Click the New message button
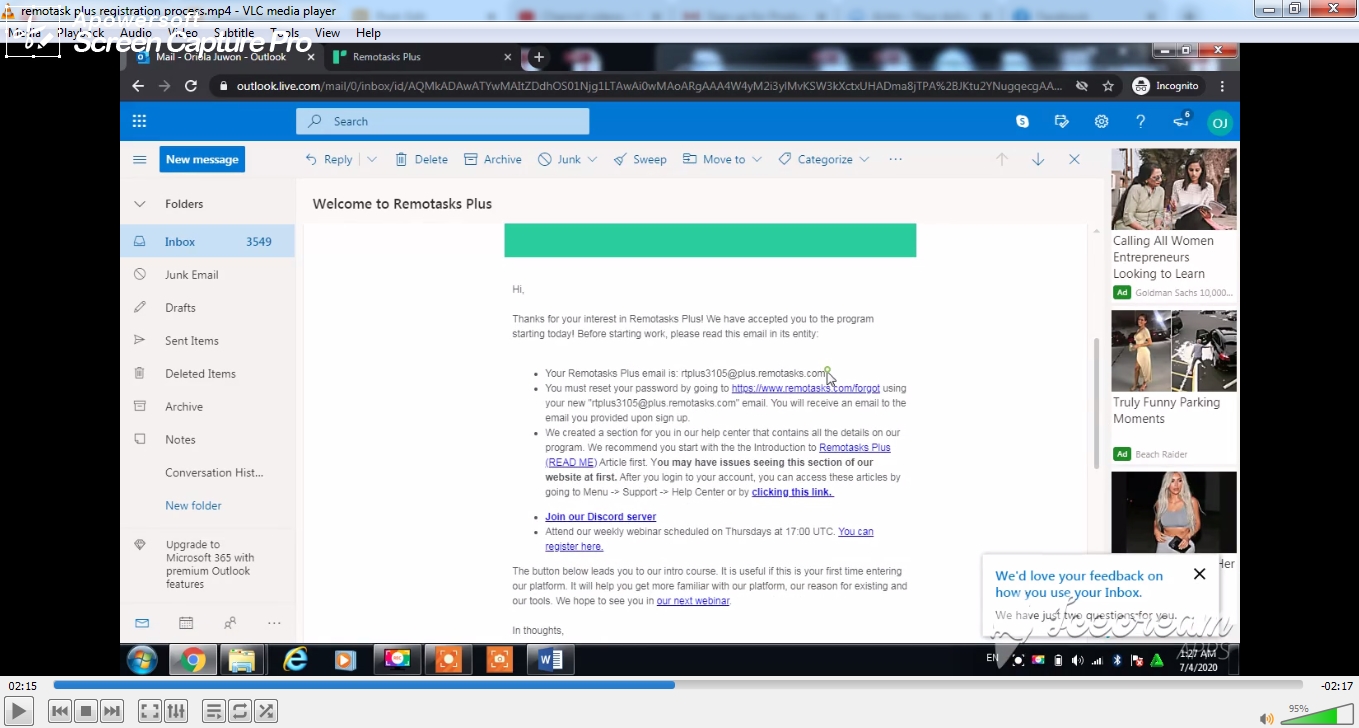Viewport: 1359px width, 728px height. pos(202,159)
